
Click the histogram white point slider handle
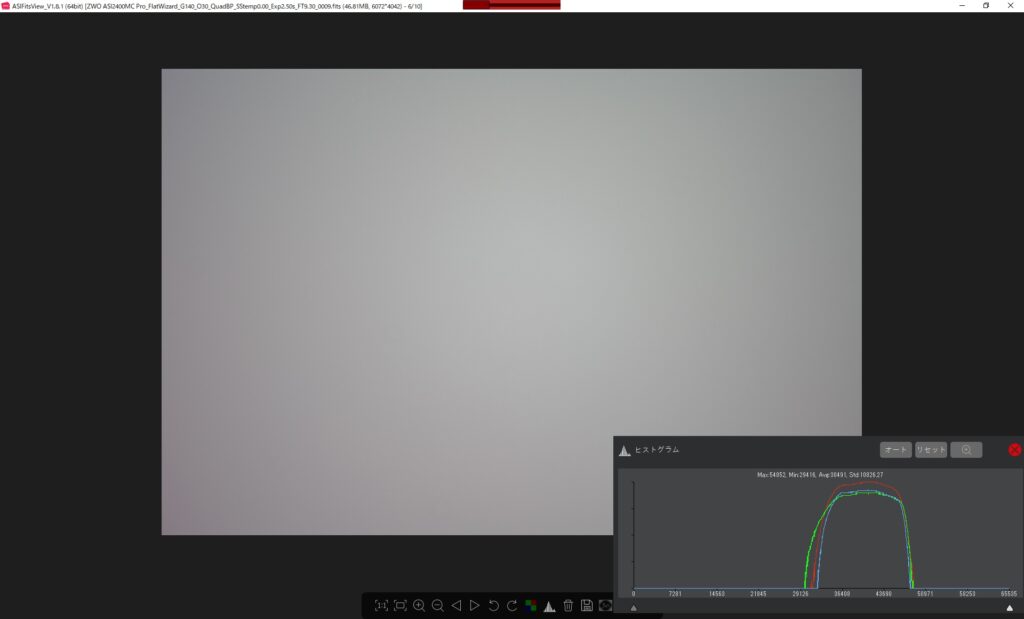click(x=1010, y=608)
